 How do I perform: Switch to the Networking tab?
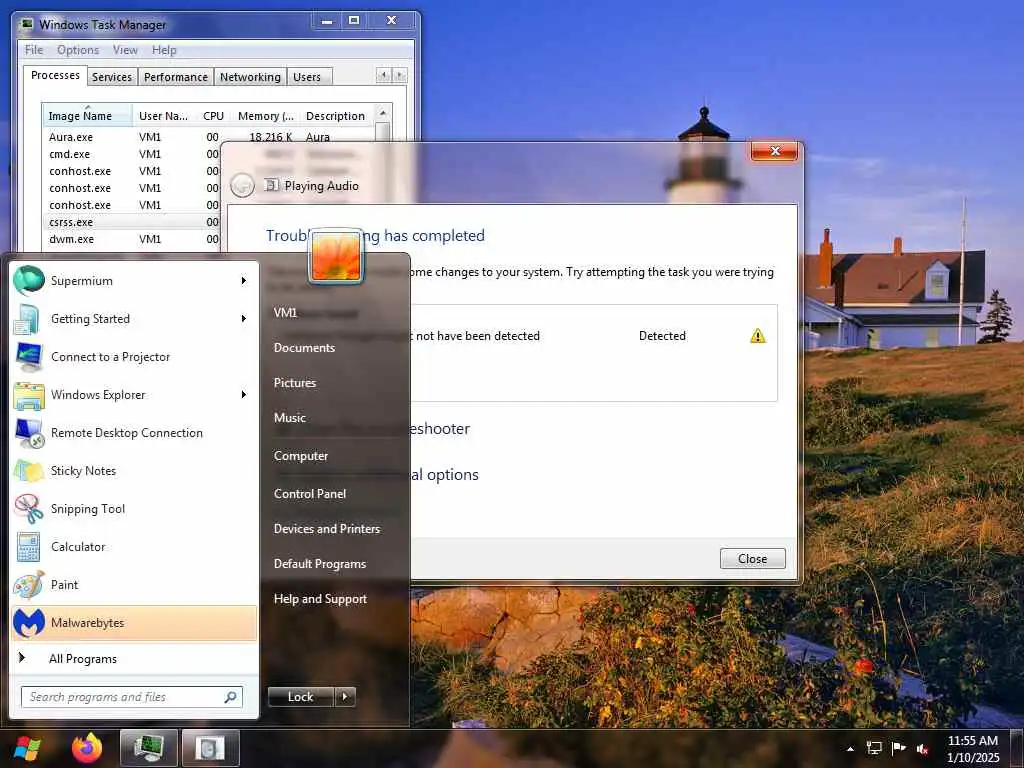pos(250,77)
